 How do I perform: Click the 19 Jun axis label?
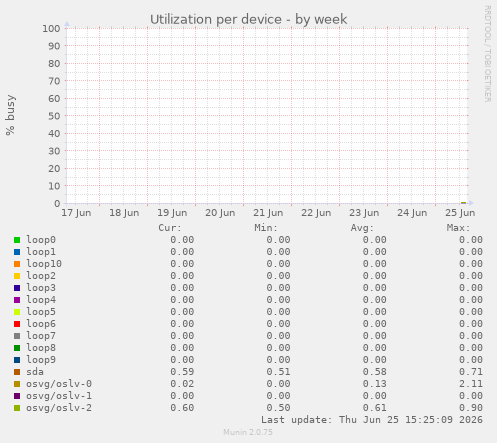tap(172, 213)
